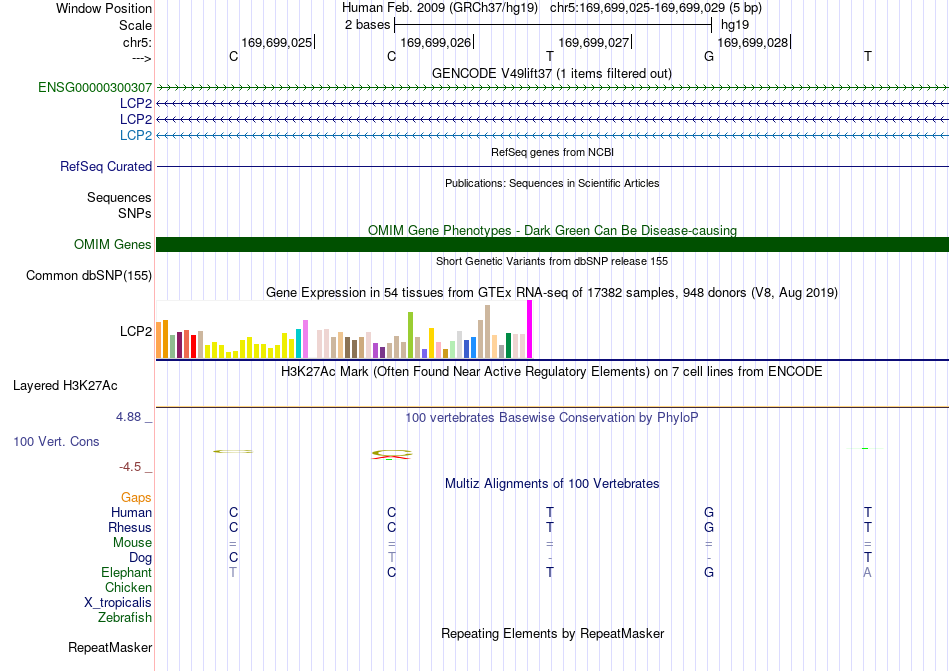The height and width of the screenshot is (671, 950).
Task: Select the light-blue LCP2 transcript label
Action: coord(136,135)
